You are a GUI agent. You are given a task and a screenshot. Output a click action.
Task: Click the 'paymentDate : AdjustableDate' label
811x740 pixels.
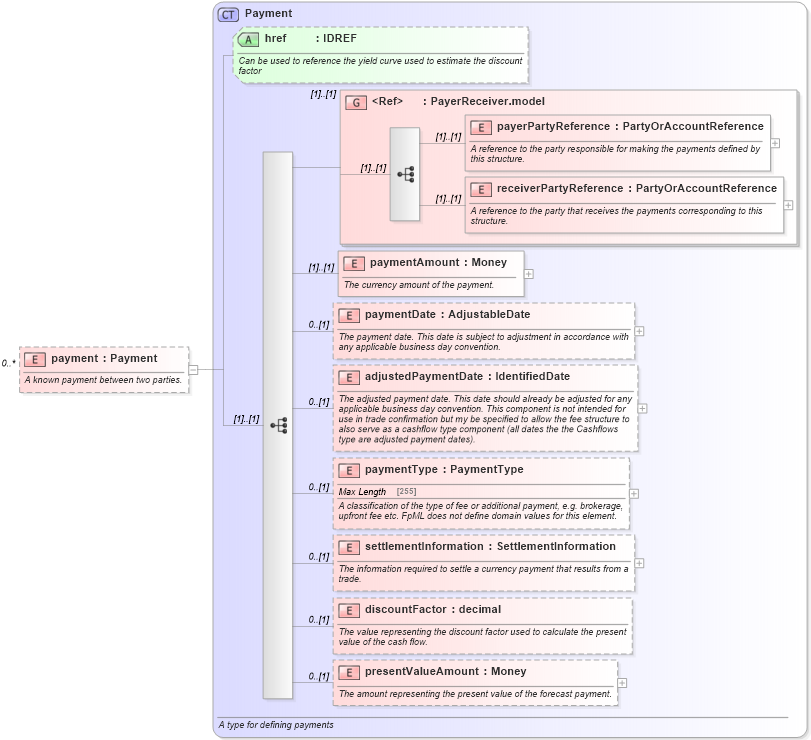click(447, 314)
